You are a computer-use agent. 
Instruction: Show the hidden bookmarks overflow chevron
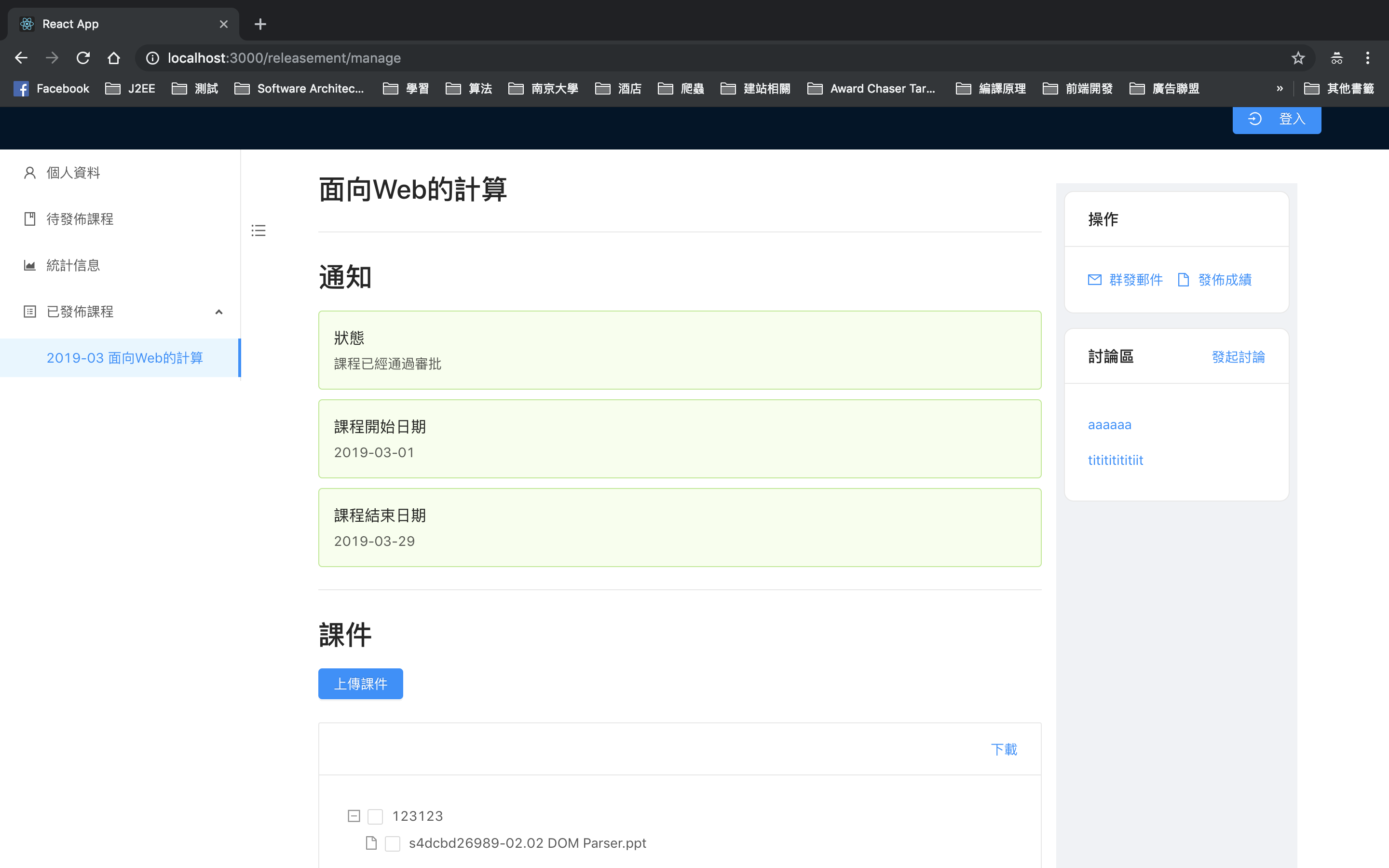tap(1280, 88)
